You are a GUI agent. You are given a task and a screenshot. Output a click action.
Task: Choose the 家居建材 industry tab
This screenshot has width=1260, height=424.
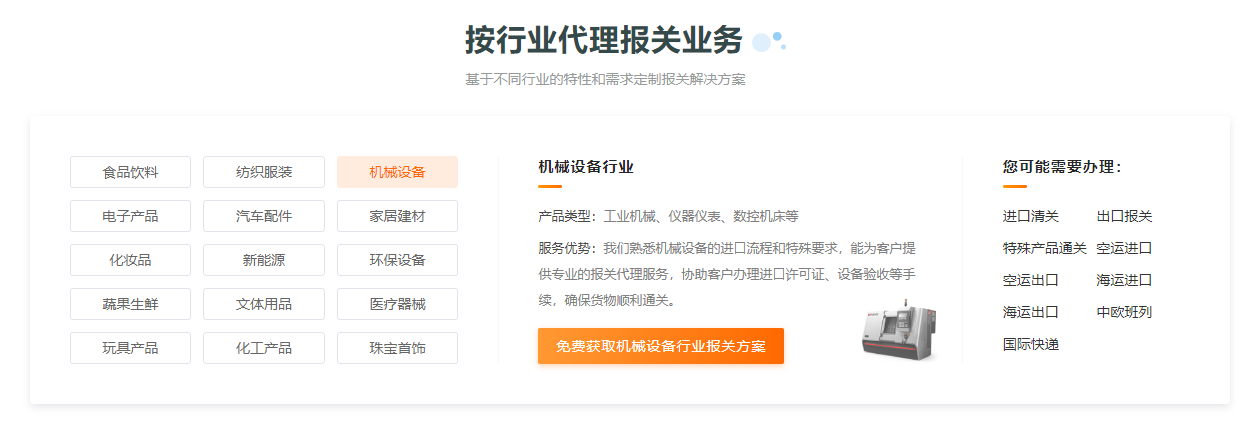click(397, 216)
